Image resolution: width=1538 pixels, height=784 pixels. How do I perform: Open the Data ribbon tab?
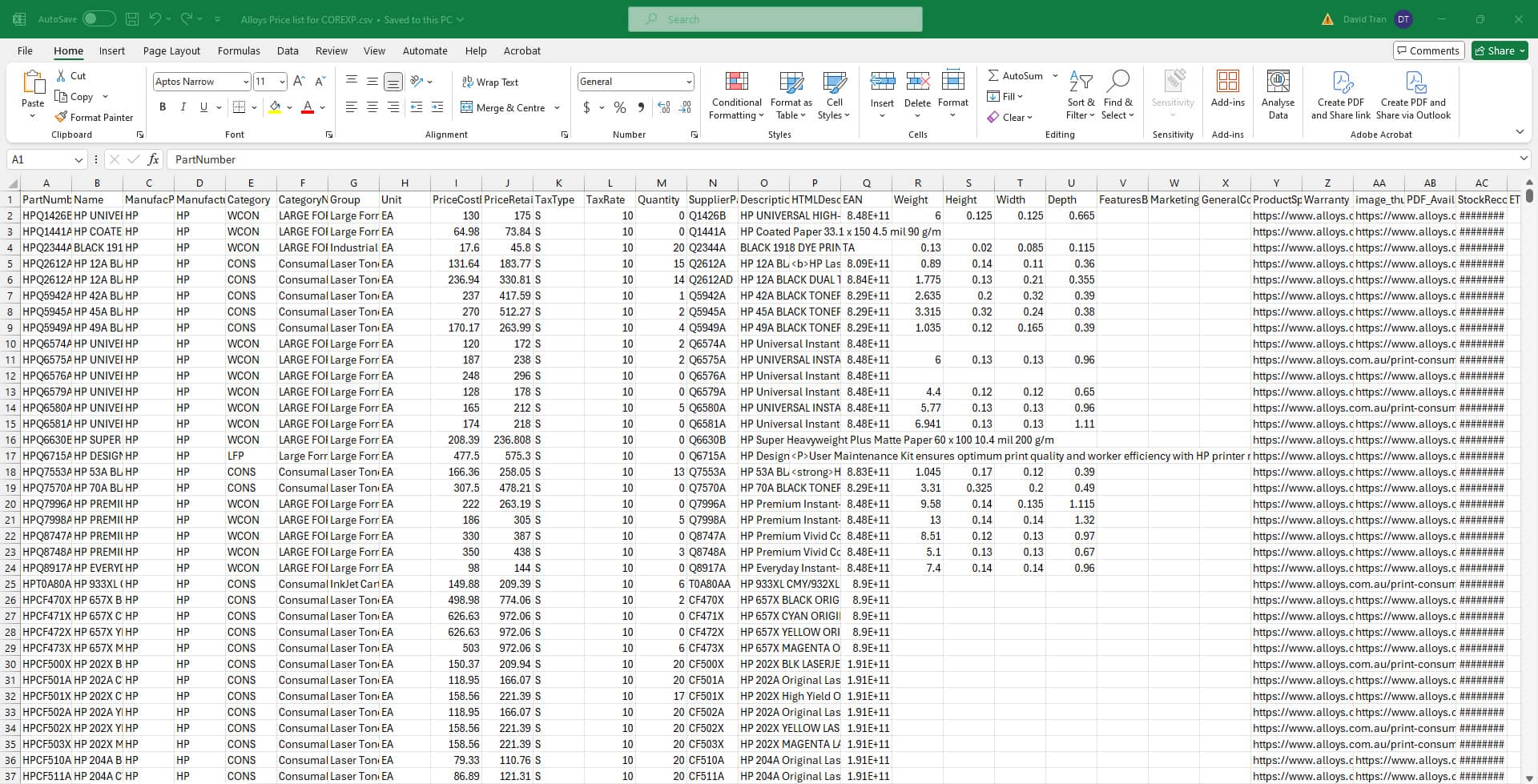(288, 50)
